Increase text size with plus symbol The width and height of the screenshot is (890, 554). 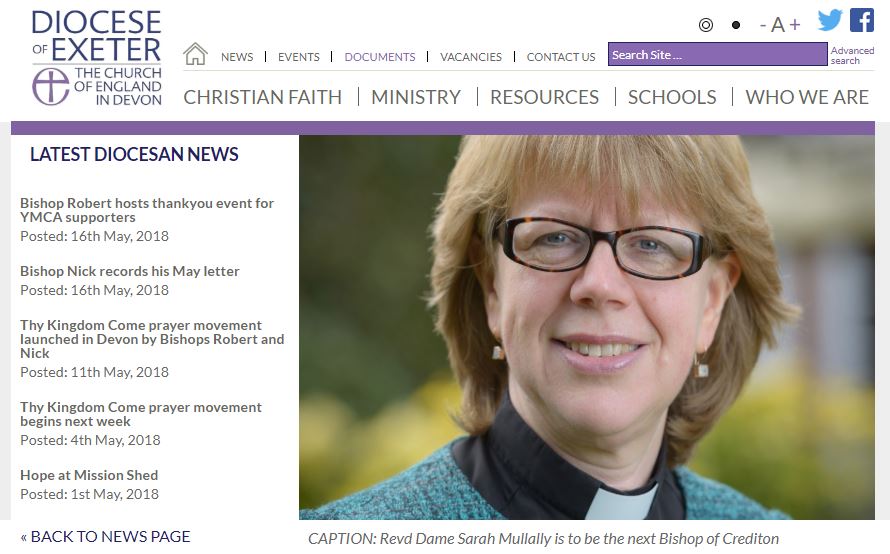tap(795, 24)
